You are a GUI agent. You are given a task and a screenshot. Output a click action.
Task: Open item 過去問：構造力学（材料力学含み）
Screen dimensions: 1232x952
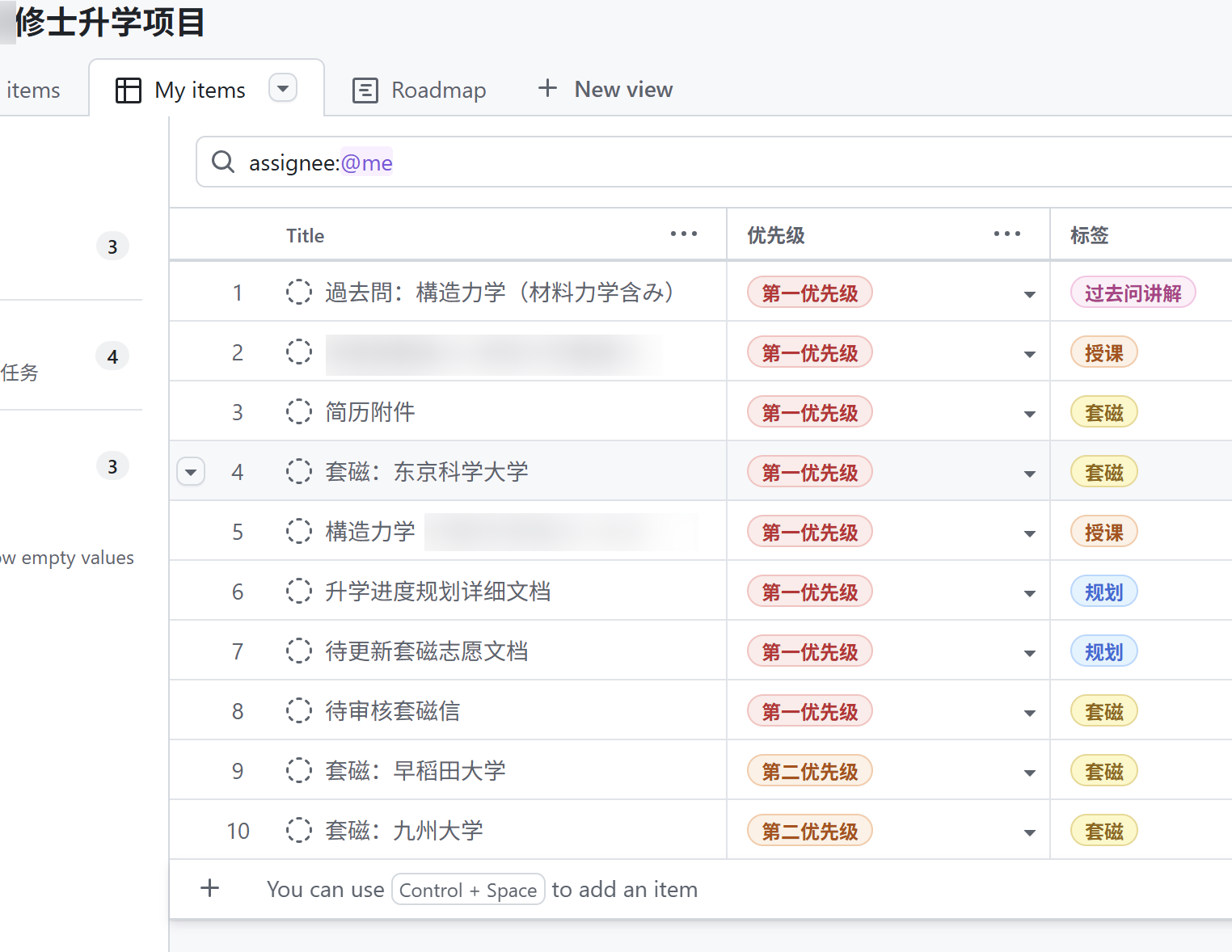point(500,292)
